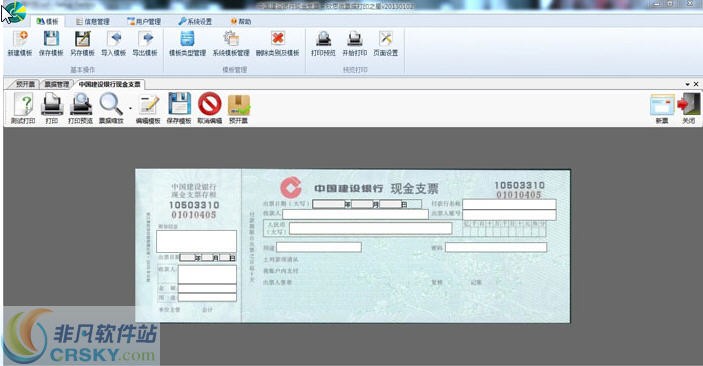Click the amount digit grid on check
The image size is (703, 366).
click(505, 228)
